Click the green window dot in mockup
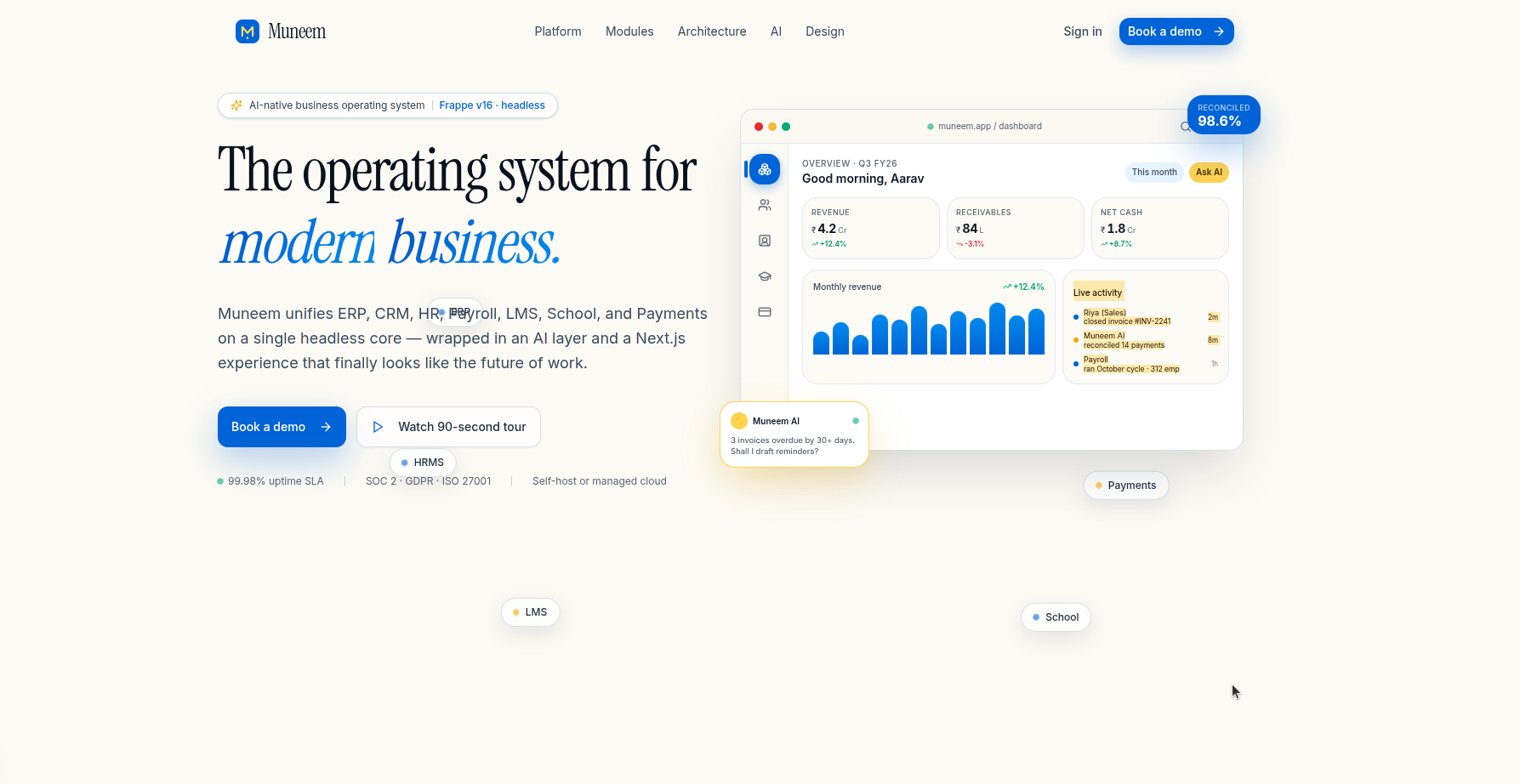This screenshot has height=784, width=1520. pos(786,127)
